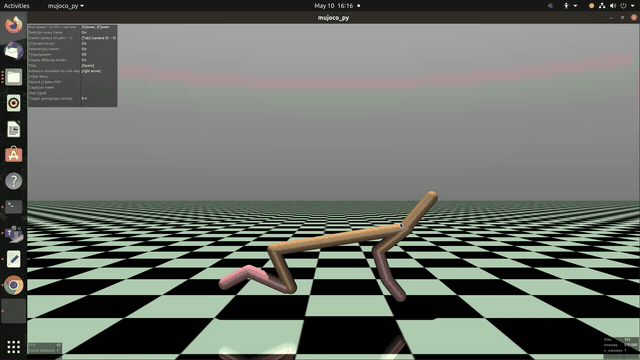Open the accessibility menu icon
The height and width of the screenshot is (360, 640).
[x=566, y=6]
